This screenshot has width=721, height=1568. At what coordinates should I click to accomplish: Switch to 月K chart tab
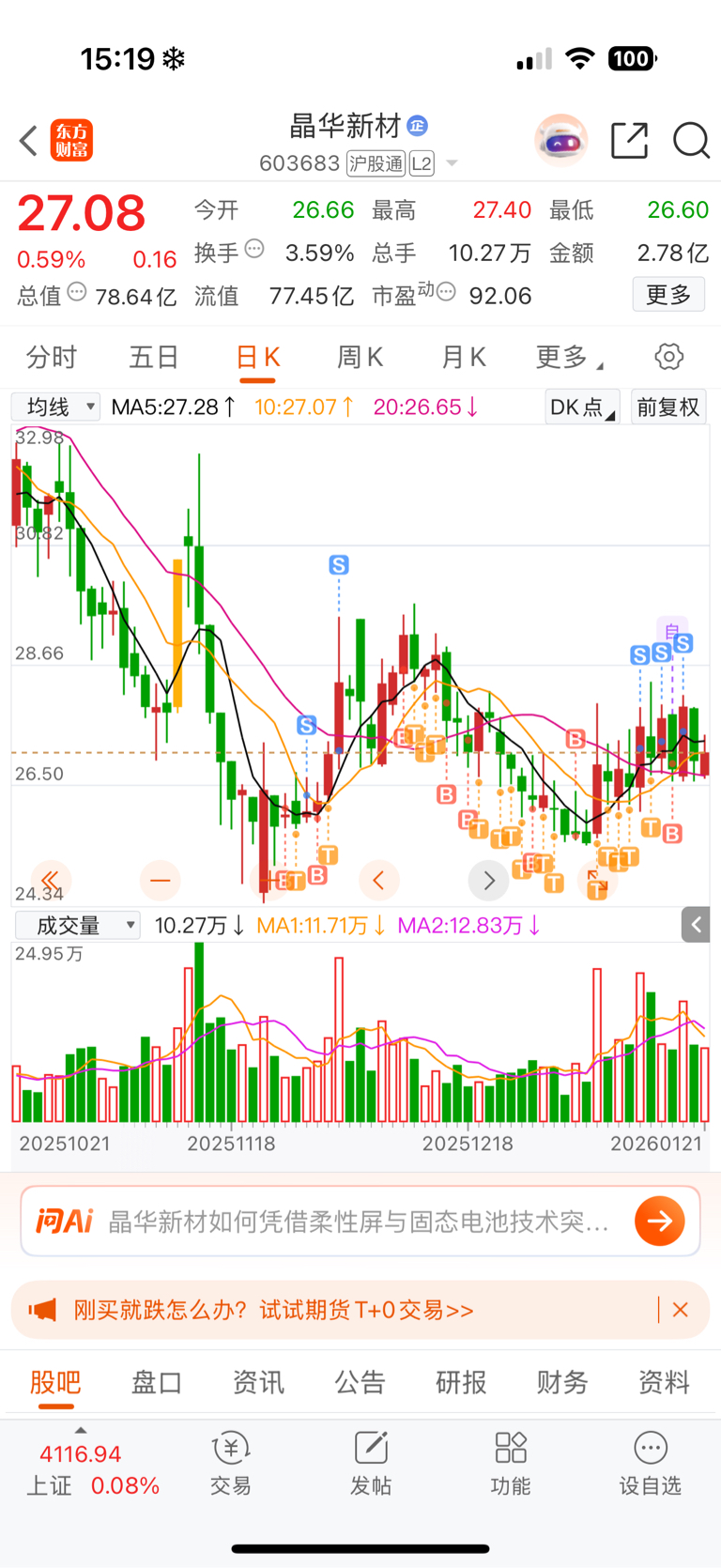463,358
